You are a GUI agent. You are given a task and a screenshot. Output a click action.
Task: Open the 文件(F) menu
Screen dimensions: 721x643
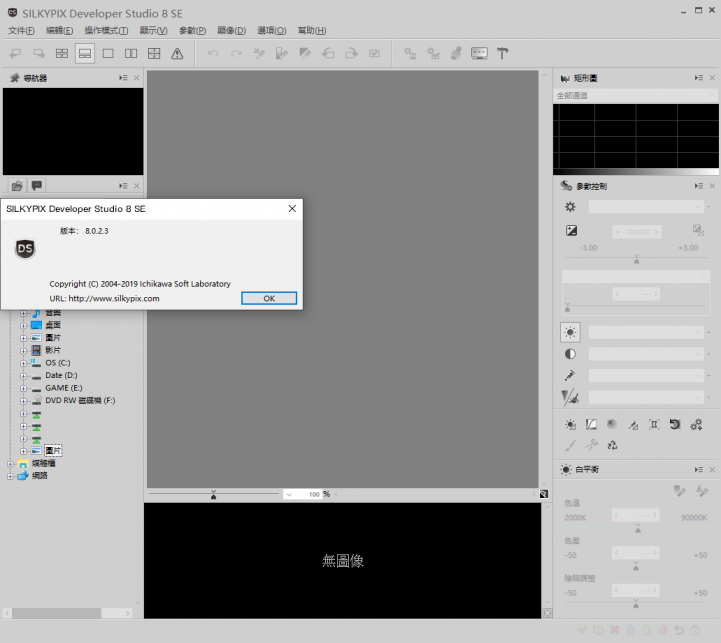tap(22, 30)
